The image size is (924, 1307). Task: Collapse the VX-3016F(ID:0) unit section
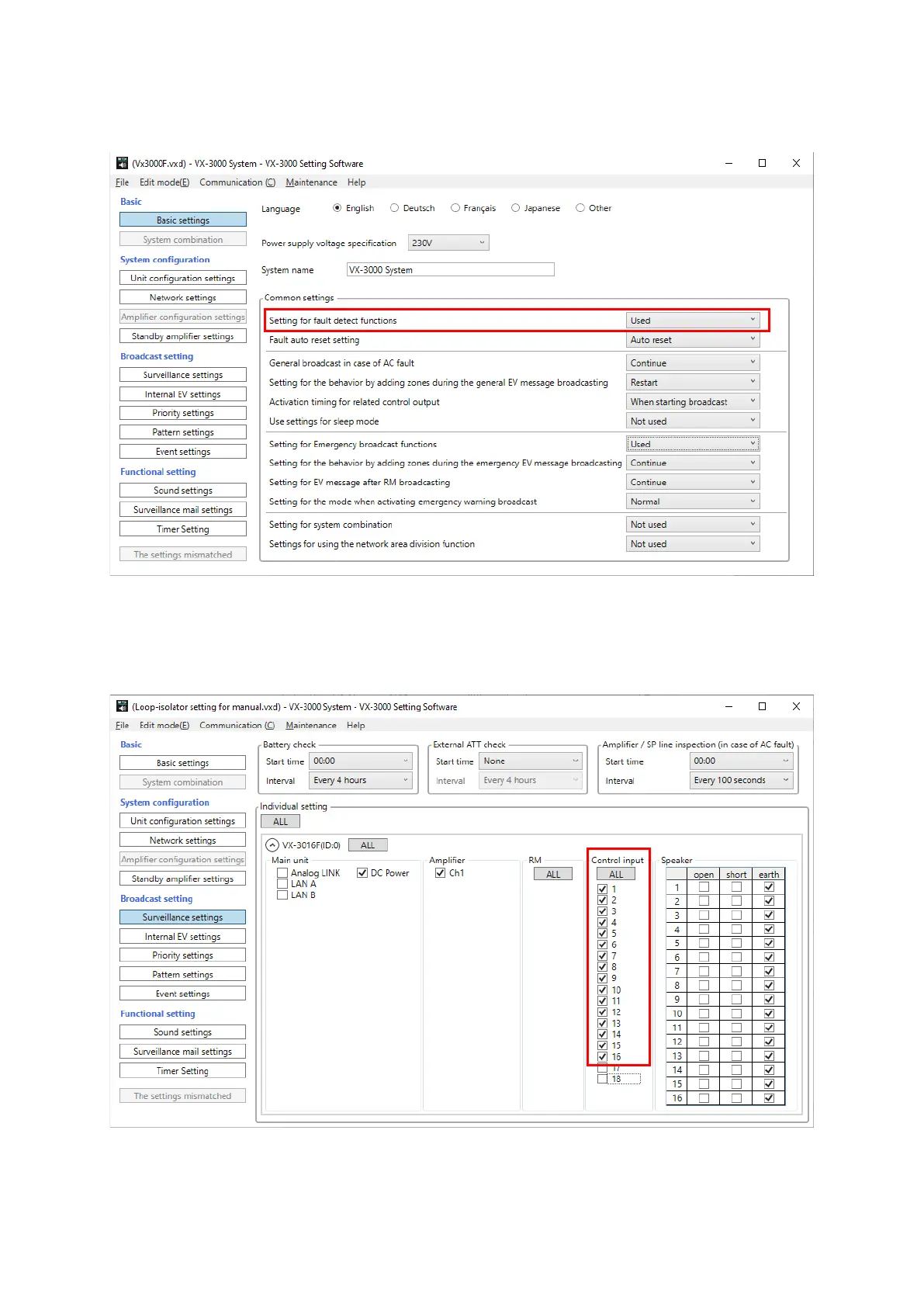click(x=272, y=845)
